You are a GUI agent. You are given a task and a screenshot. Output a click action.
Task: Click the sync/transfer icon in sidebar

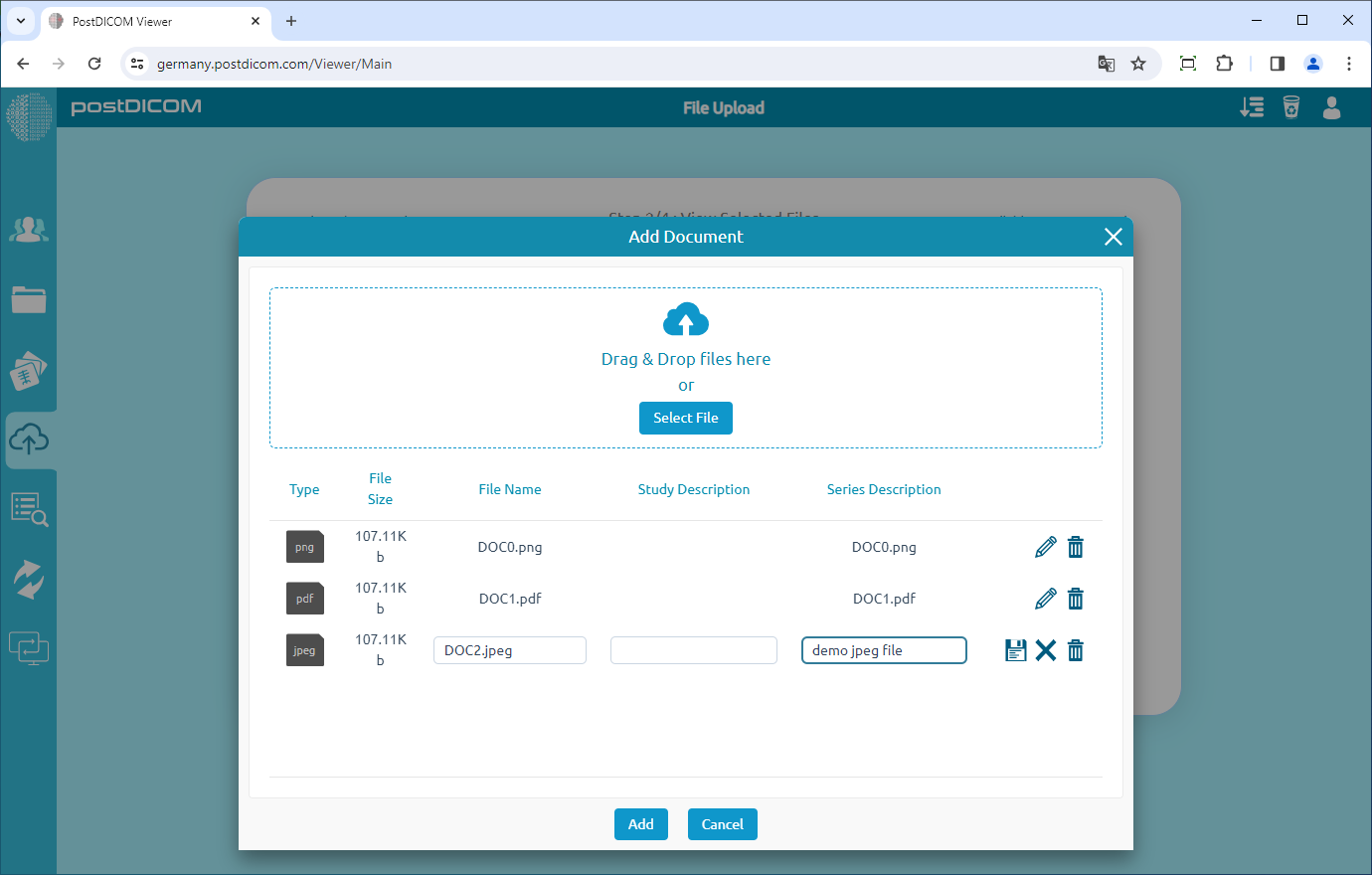click(29, 579)
